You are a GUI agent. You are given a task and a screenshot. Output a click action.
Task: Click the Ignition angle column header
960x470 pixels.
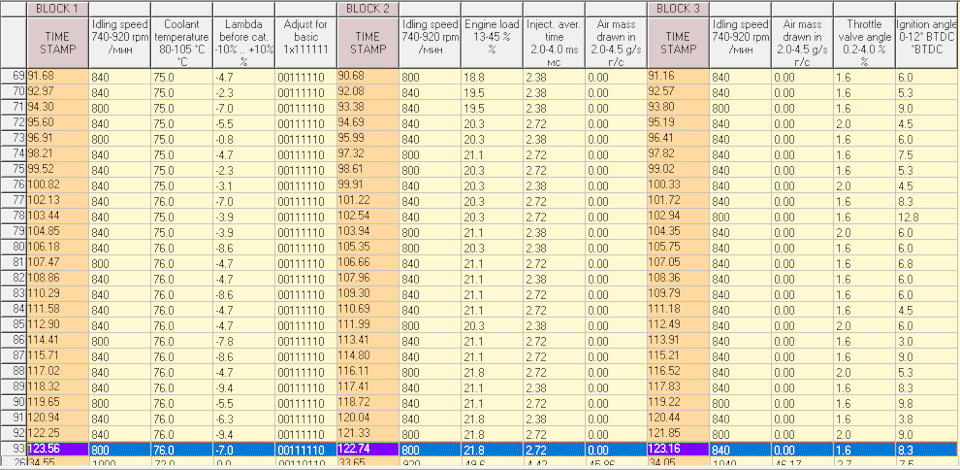click(928, 43)
